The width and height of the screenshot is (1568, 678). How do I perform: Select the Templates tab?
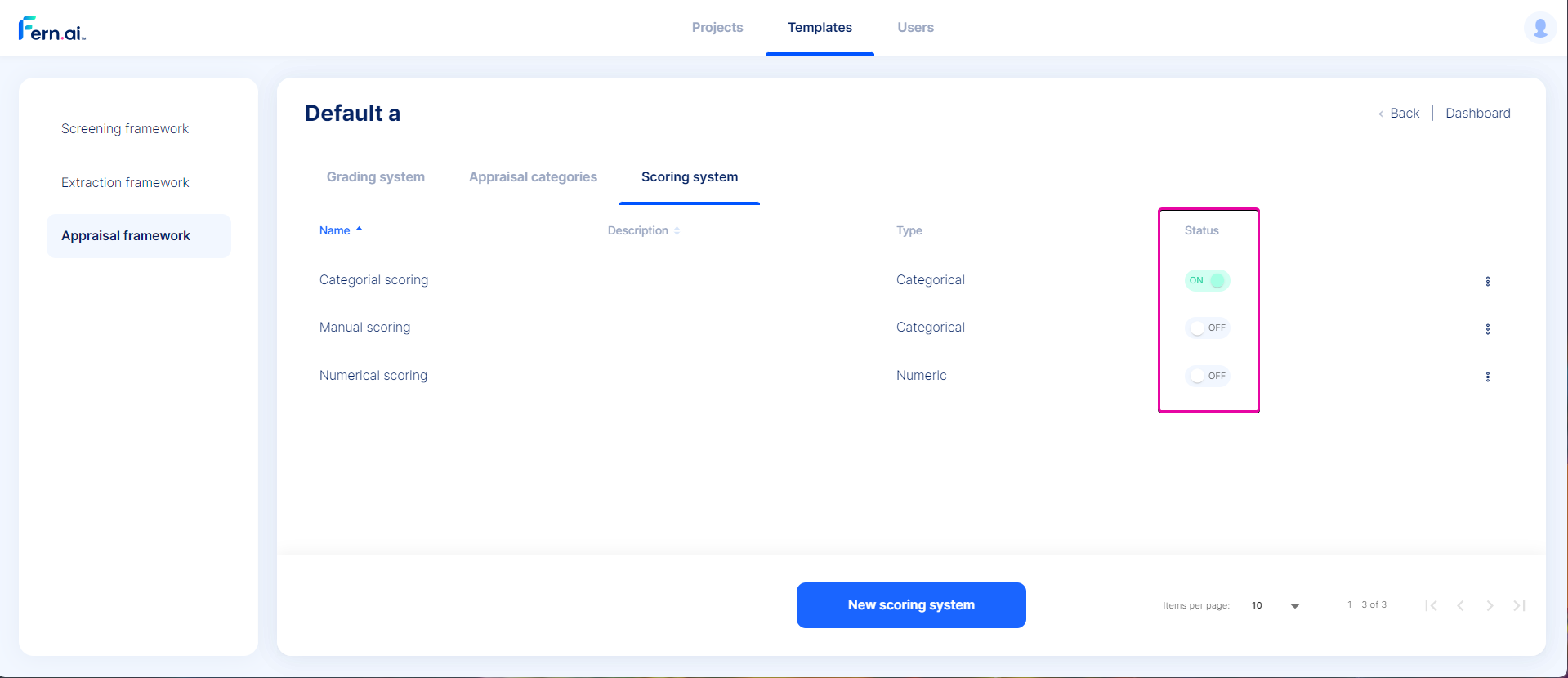pos(820,27)
